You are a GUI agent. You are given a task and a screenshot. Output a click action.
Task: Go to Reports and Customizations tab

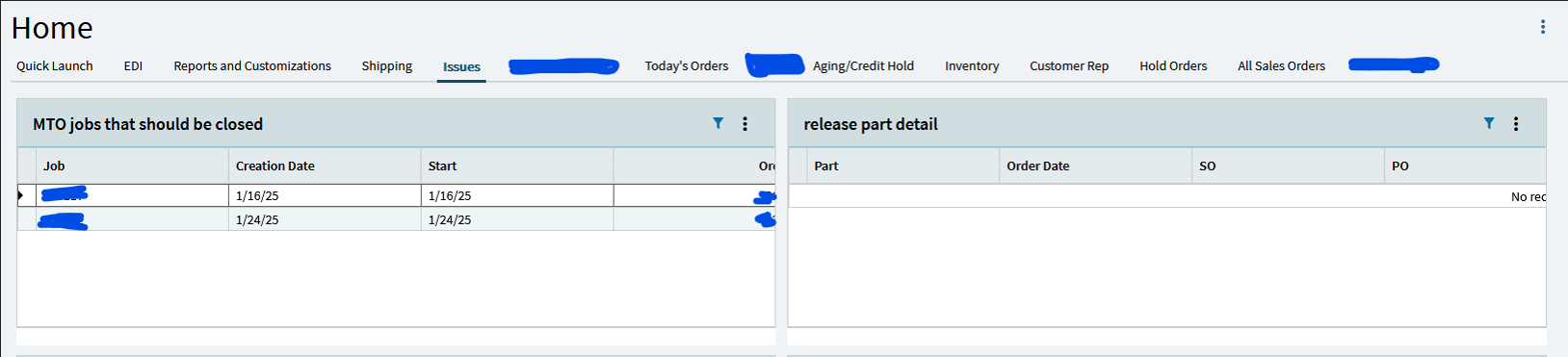point(252,65)
